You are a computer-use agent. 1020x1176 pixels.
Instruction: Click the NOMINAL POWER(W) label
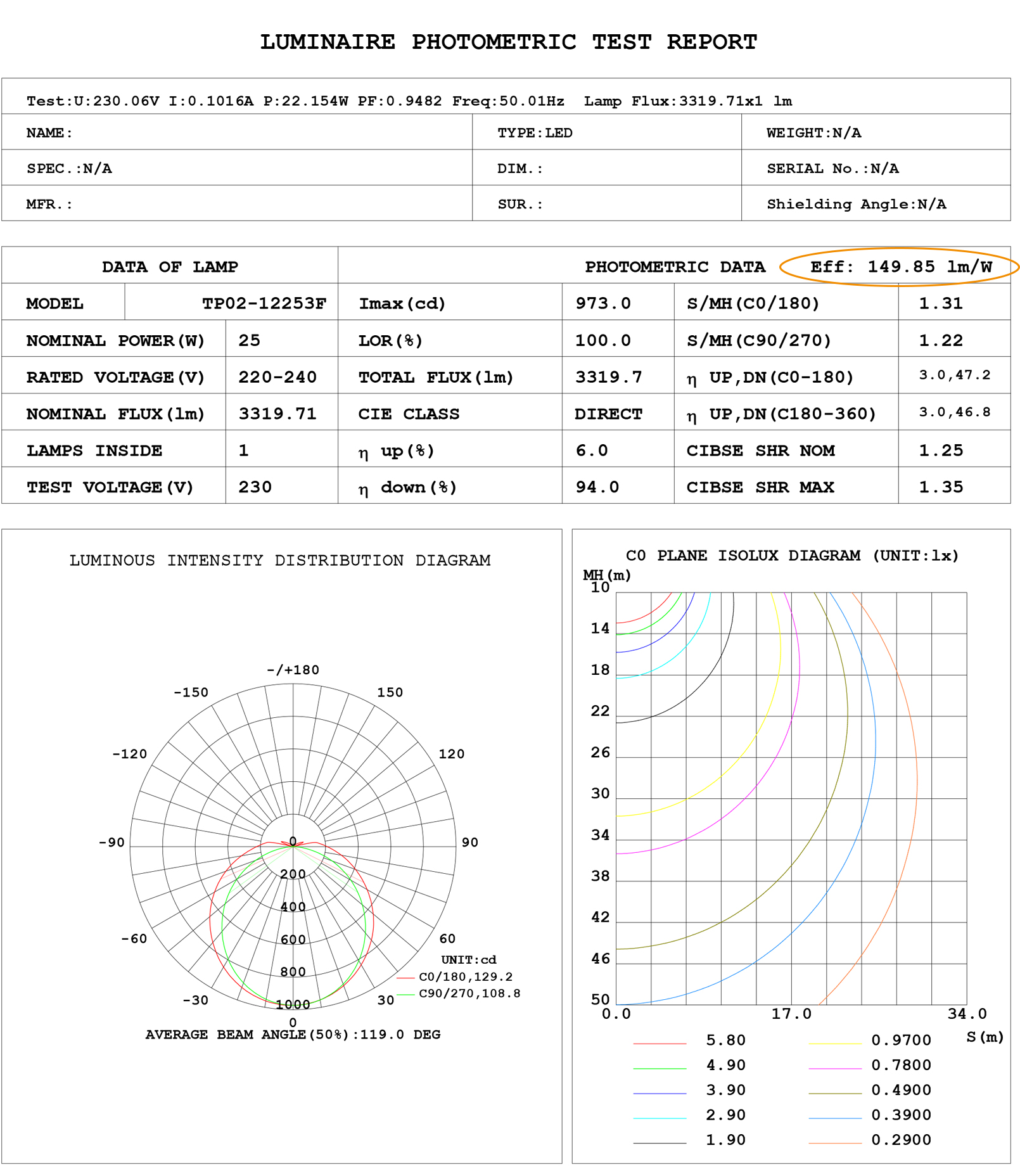point(115,341)
